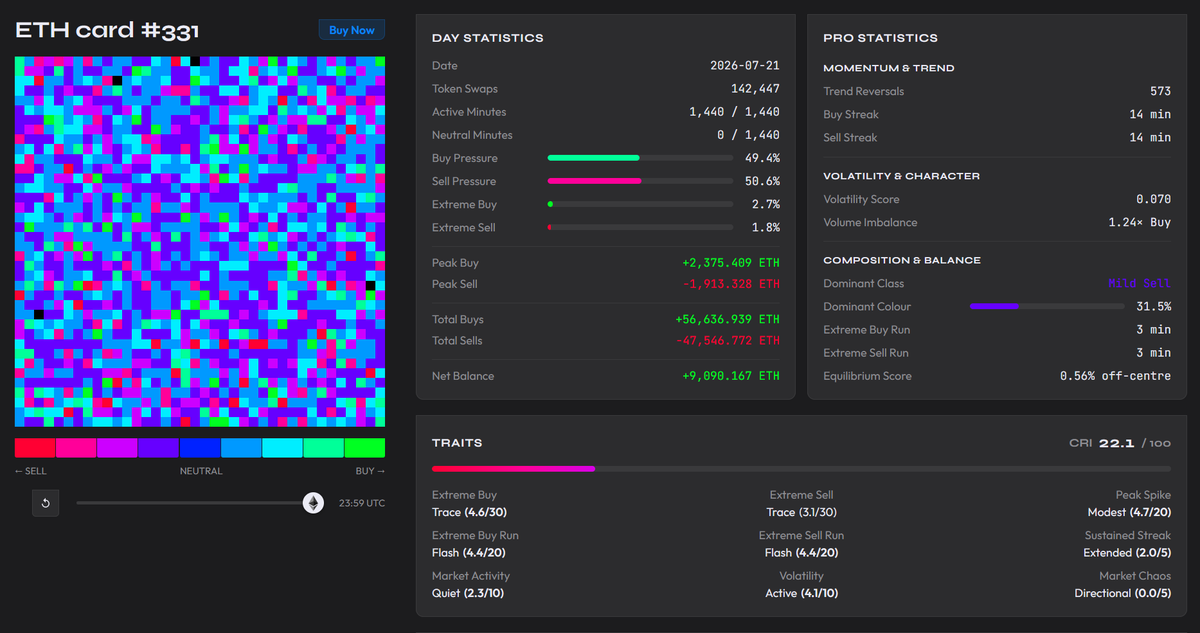Click the Dominant Class Mild Sell value
1200x633 pixels.
point(1140,284)
